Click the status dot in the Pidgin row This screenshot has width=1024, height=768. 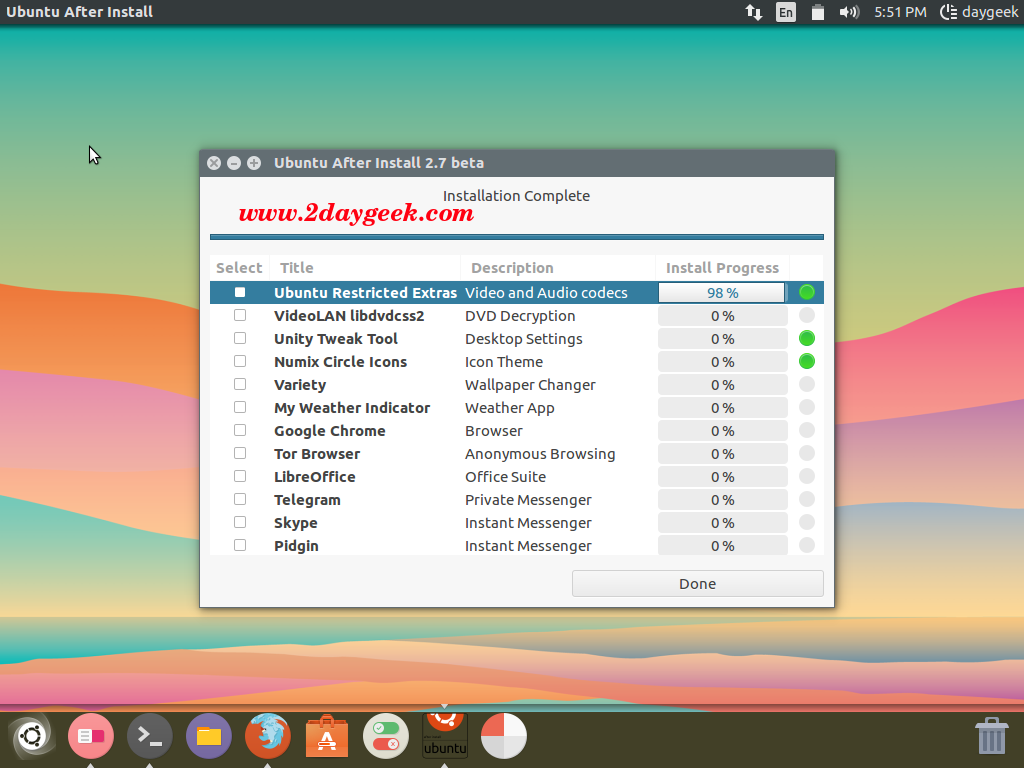coord(807,545)
